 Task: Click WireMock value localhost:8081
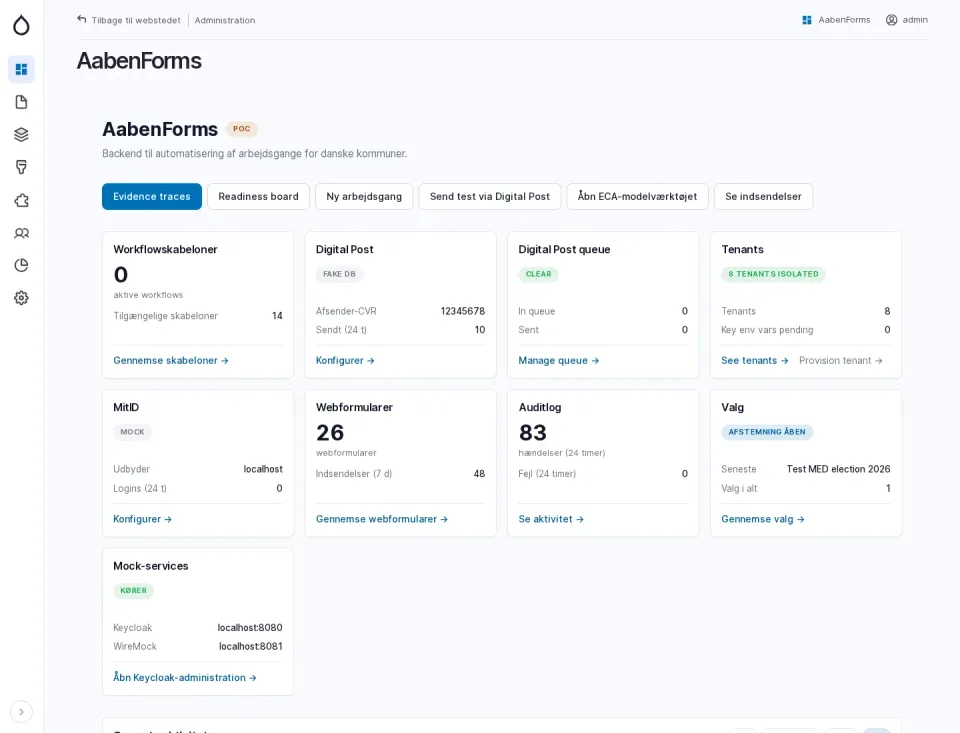coord(251,646)
